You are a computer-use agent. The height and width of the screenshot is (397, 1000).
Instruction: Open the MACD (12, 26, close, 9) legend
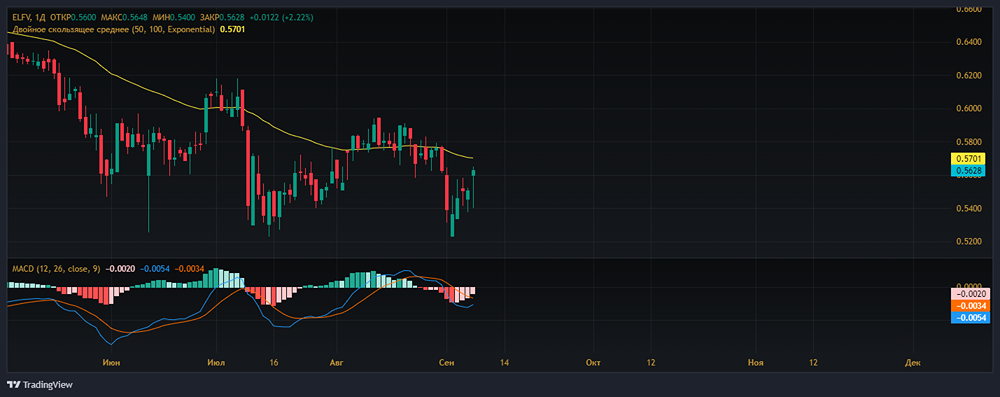[x=56, y=269]
